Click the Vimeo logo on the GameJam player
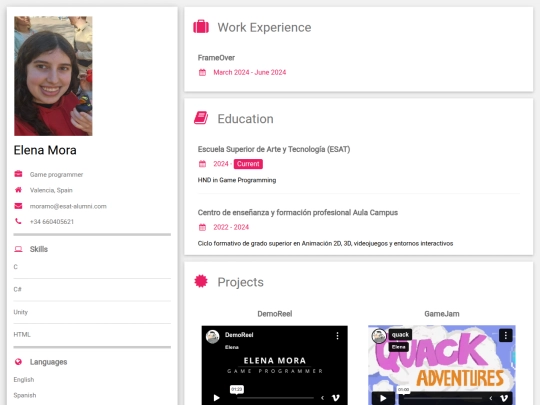 point(504,398)
